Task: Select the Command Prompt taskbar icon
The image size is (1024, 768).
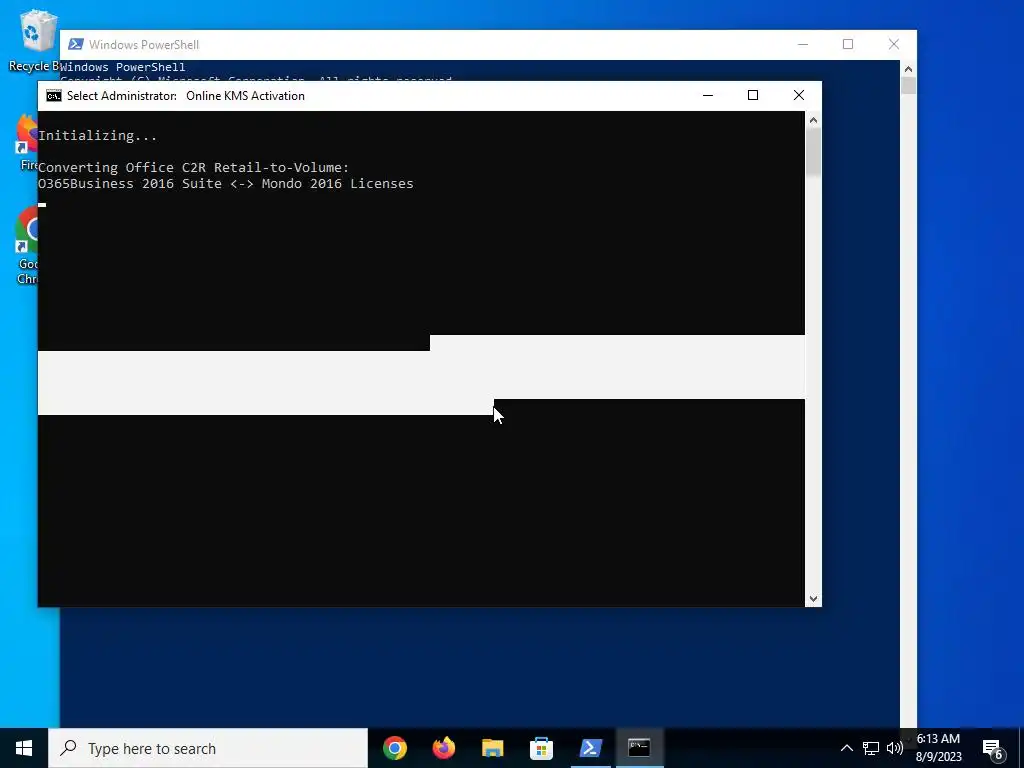Action: [639, 748]
